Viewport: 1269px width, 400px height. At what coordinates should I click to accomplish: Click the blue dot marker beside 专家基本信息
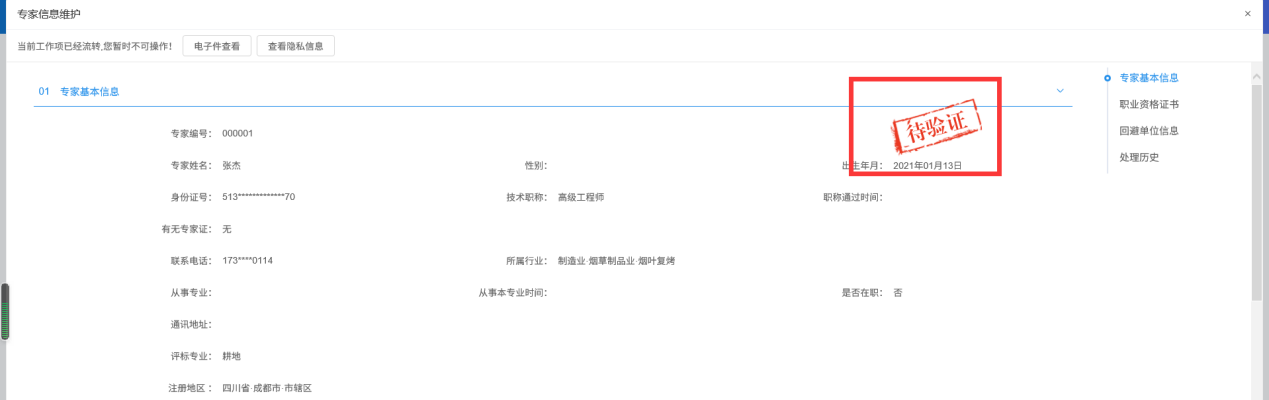[1107, 78]
